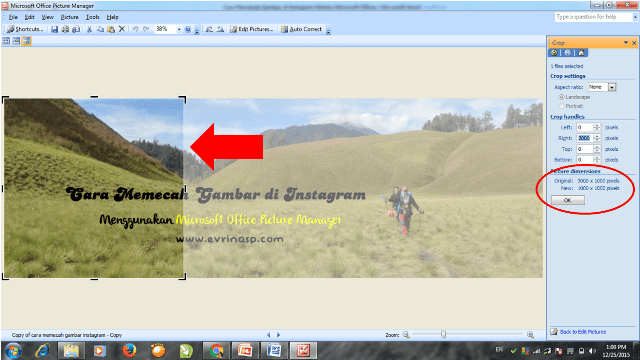Click the Undo arrow icon
The height and width of the screenshot is (360, 640).
(x=135, y=29)
